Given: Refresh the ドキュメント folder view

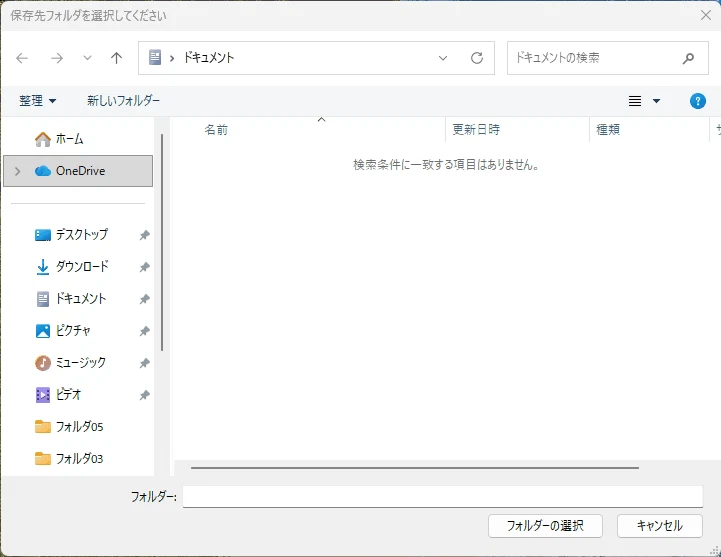Looking at the screenshot, I should [x=477, y=58].
